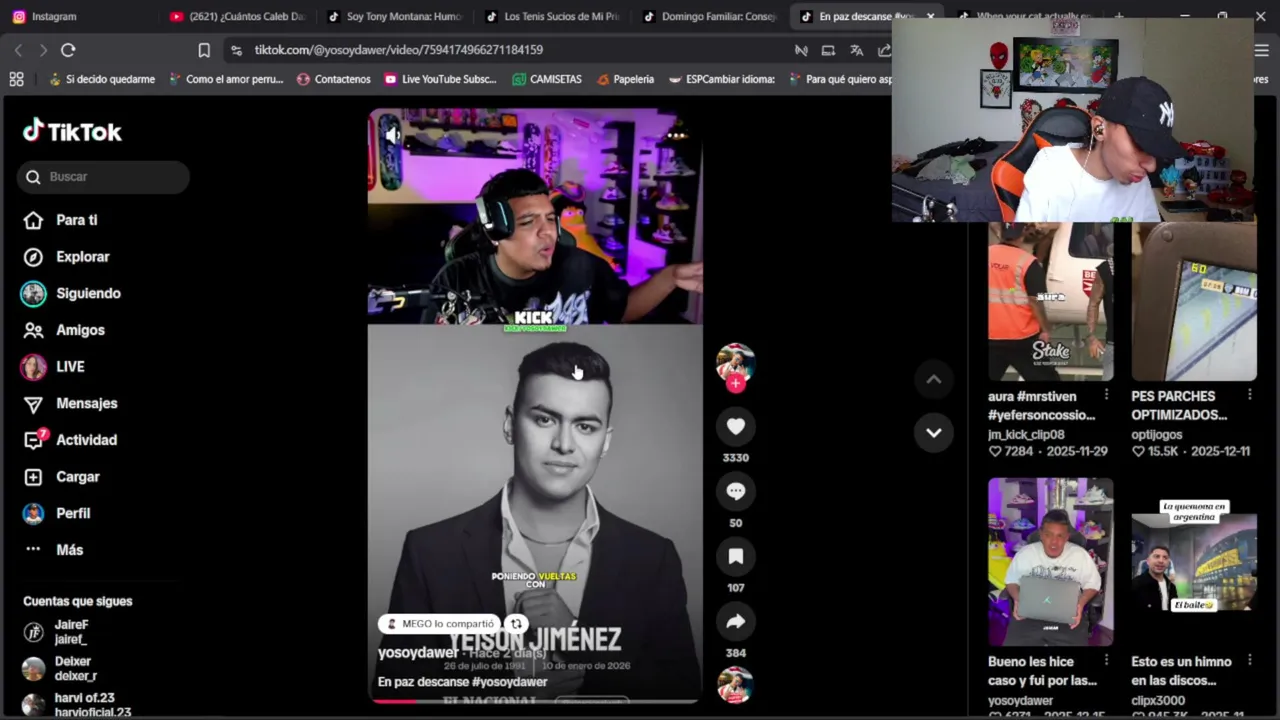Open PES PARCHES OPTIMIZADOS video thumbnail
The height and width of the screenshot is (720, 1280).
coord(1194,301)
